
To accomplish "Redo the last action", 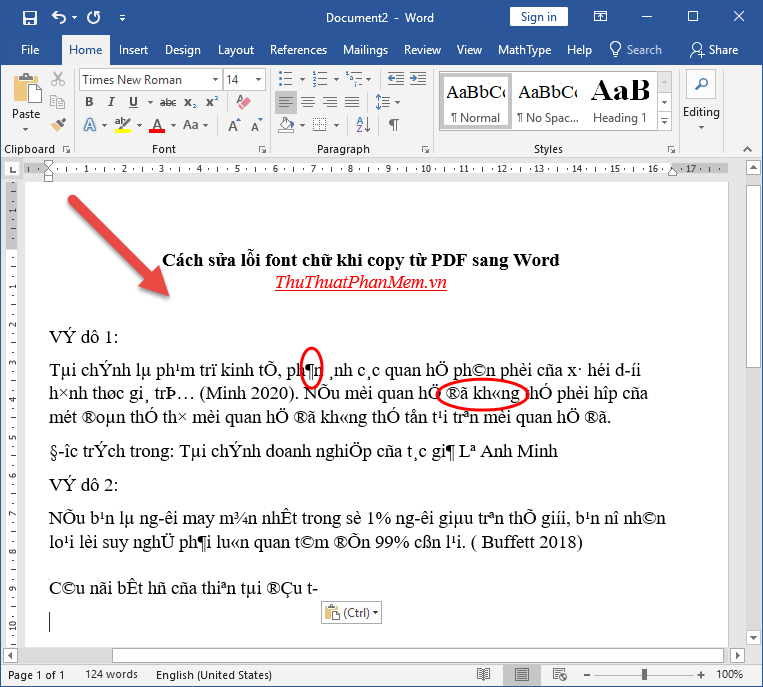I will tap(93, 18).
